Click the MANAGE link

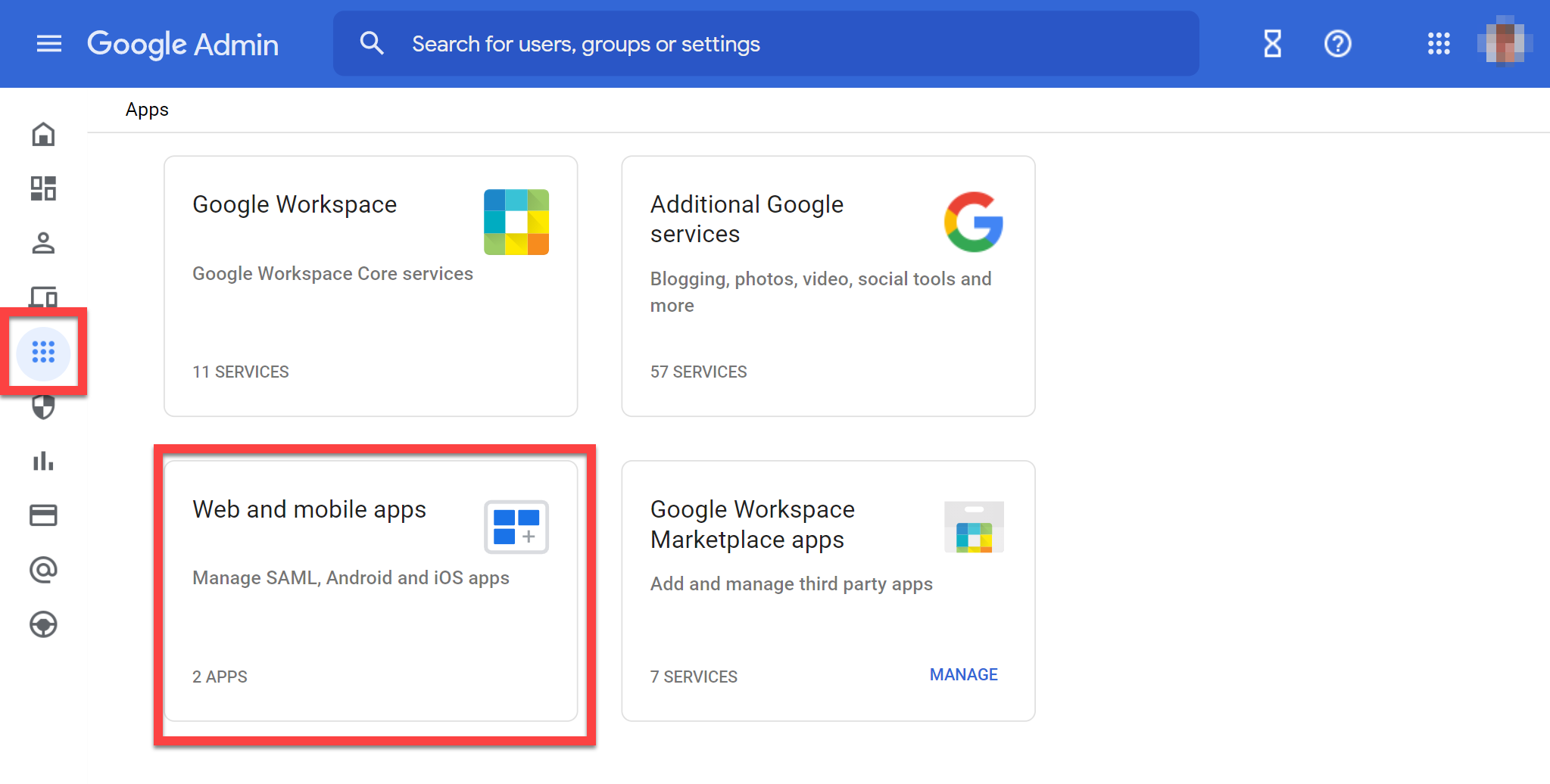[964, 675]
